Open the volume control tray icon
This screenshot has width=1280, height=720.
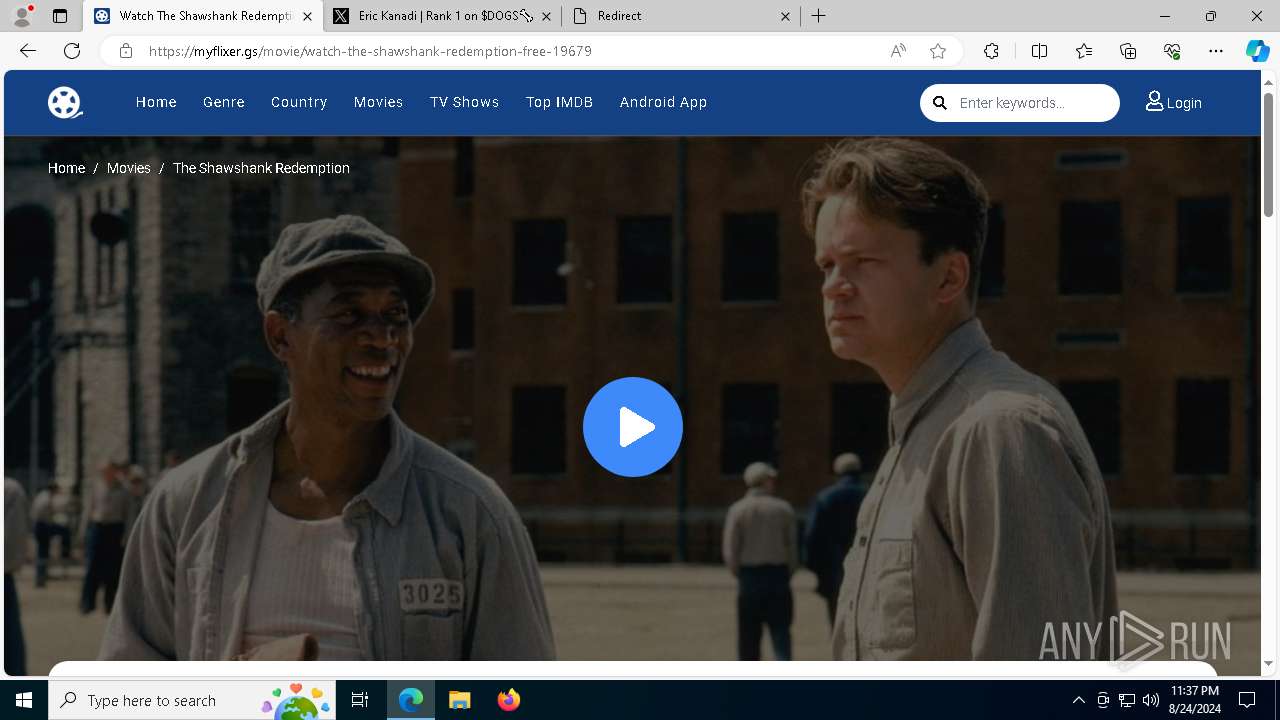(1151, 700)
